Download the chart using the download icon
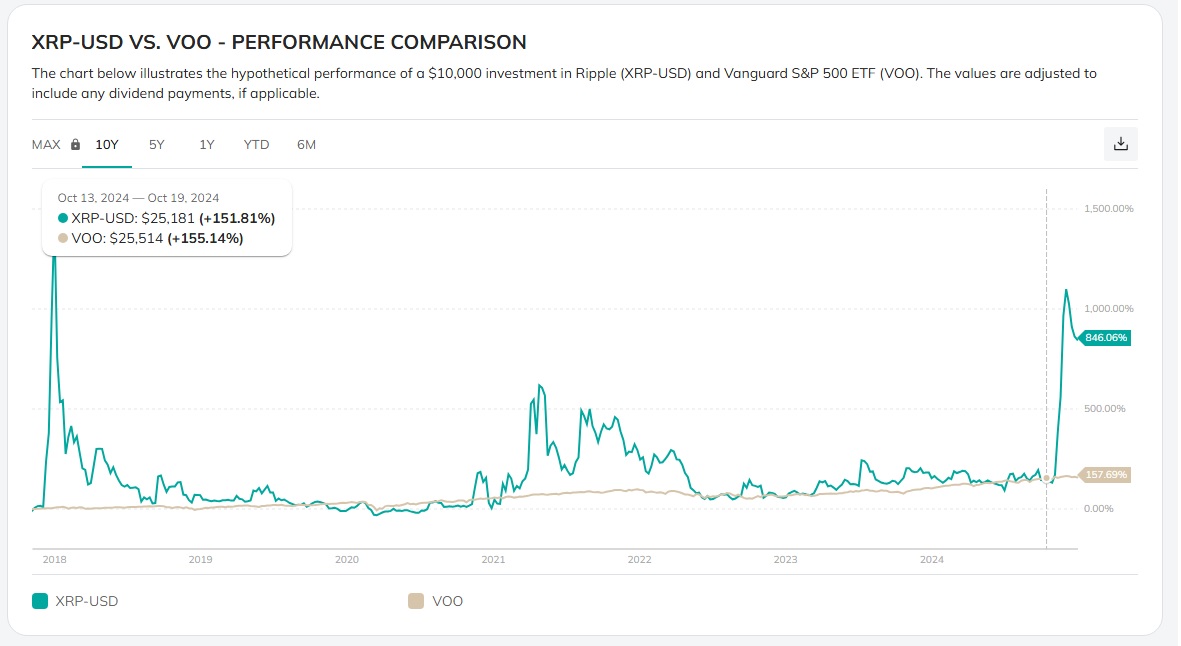1181x646 pixels. coord(1120,144)
